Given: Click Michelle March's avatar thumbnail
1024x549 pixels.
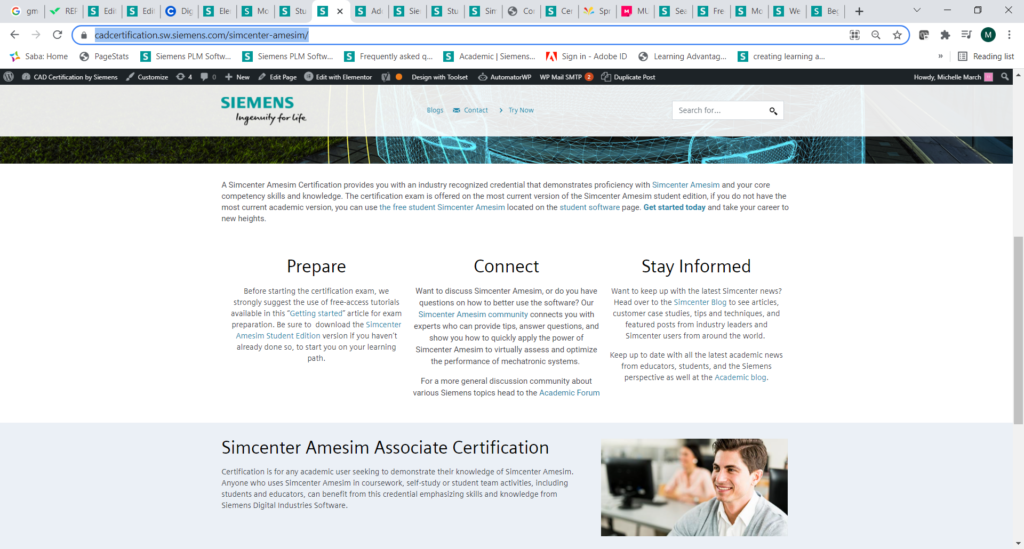Looking at the screenshot, I should coord(989,77).
